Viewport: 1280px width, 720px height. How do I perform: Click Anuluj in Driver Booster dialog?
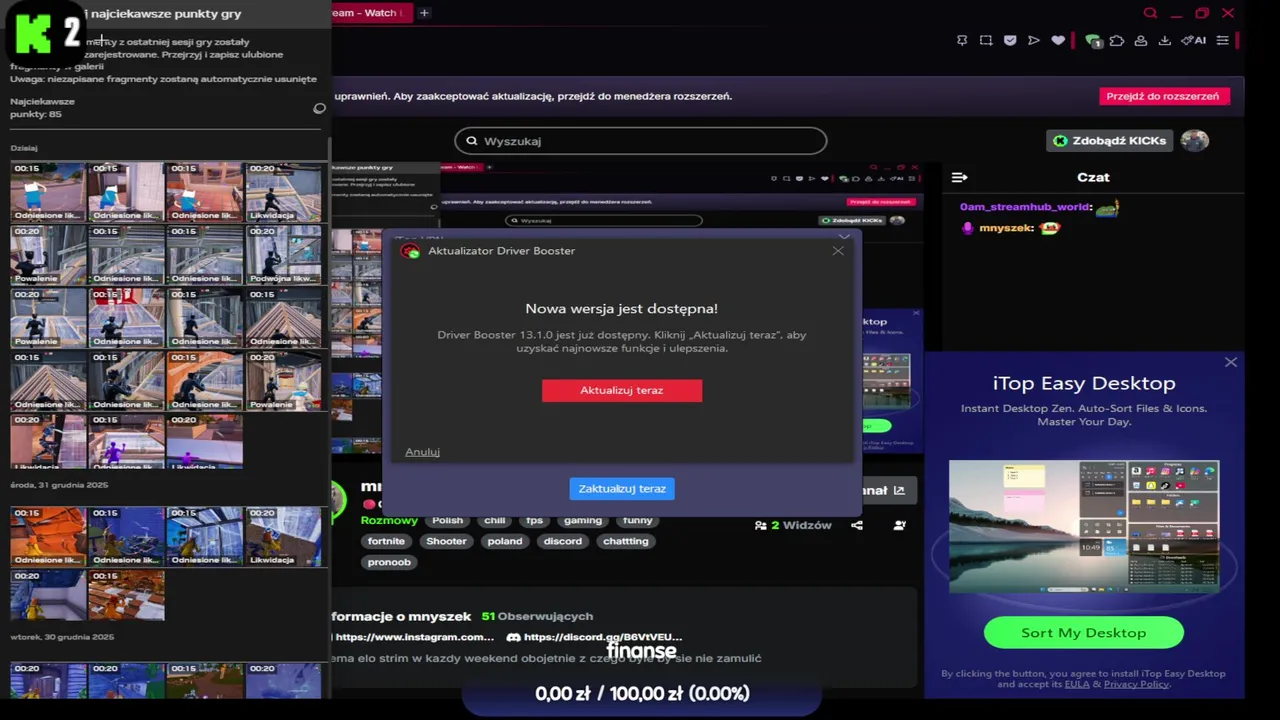422,452
